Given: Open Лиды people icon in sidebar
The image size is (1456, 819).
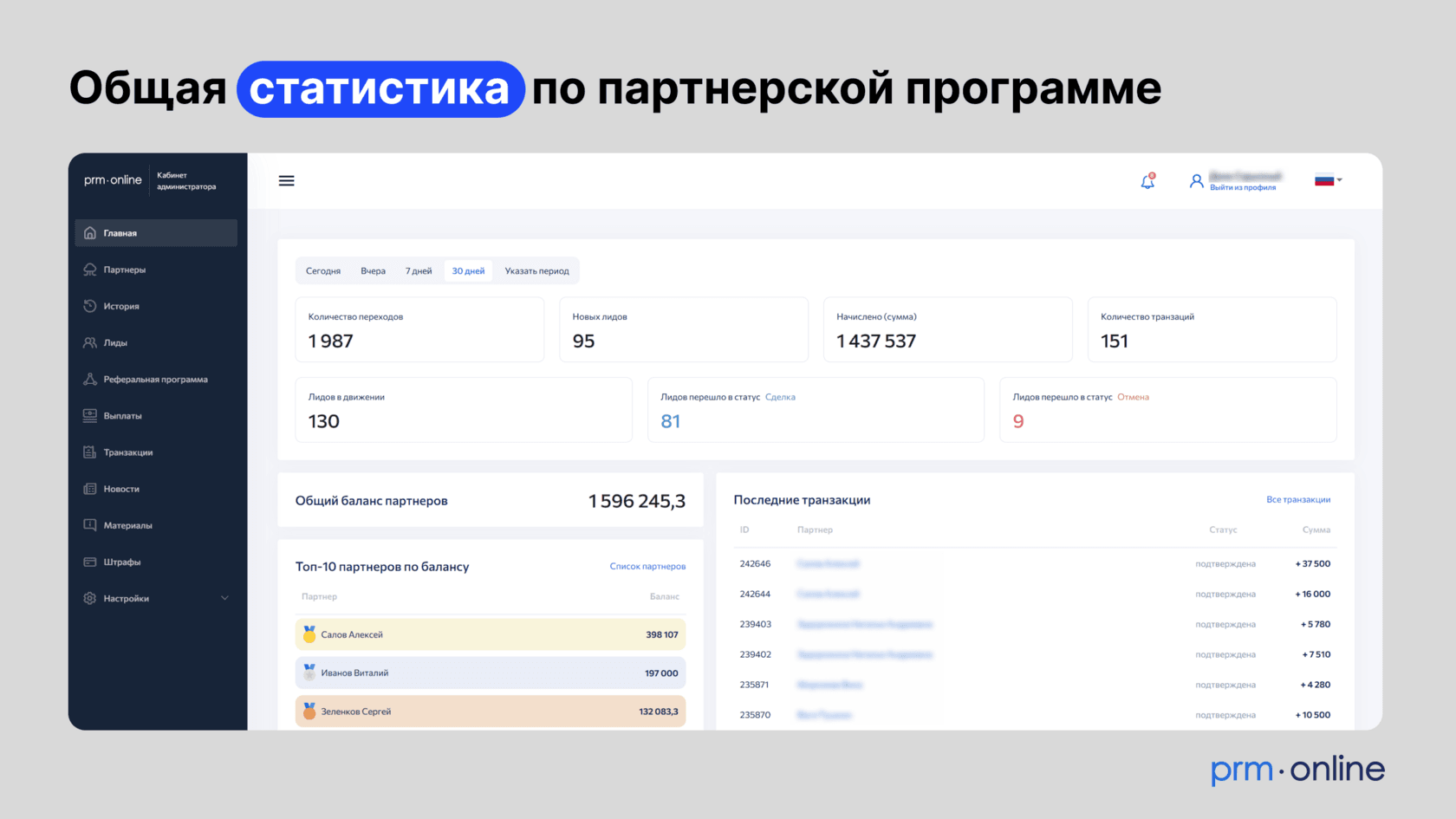Looking at the screenshot, I should click(90, 342).
